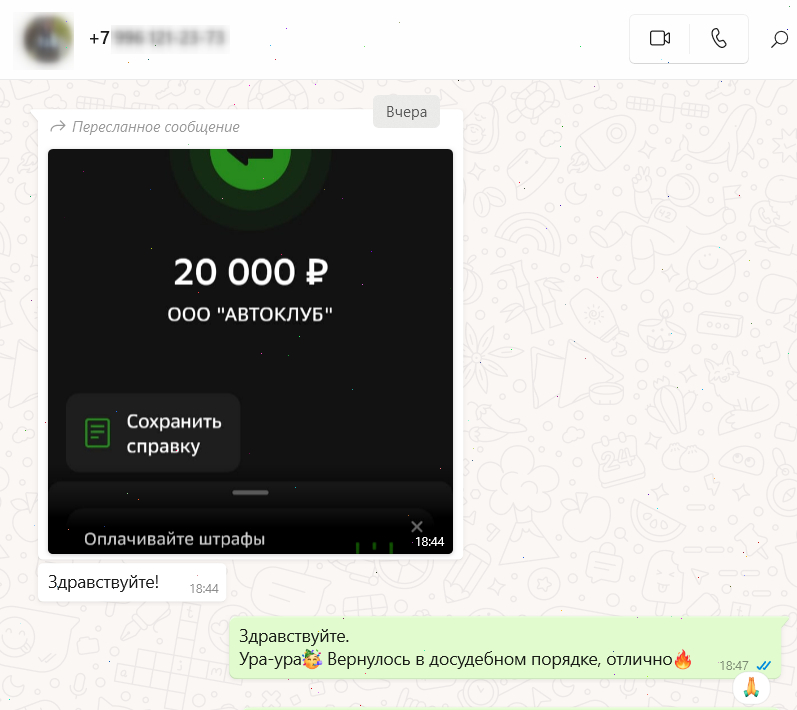This screenshot has width=797, height=710.
Task: Open the chat search magnifier icon
Action: tap(779, 39)
